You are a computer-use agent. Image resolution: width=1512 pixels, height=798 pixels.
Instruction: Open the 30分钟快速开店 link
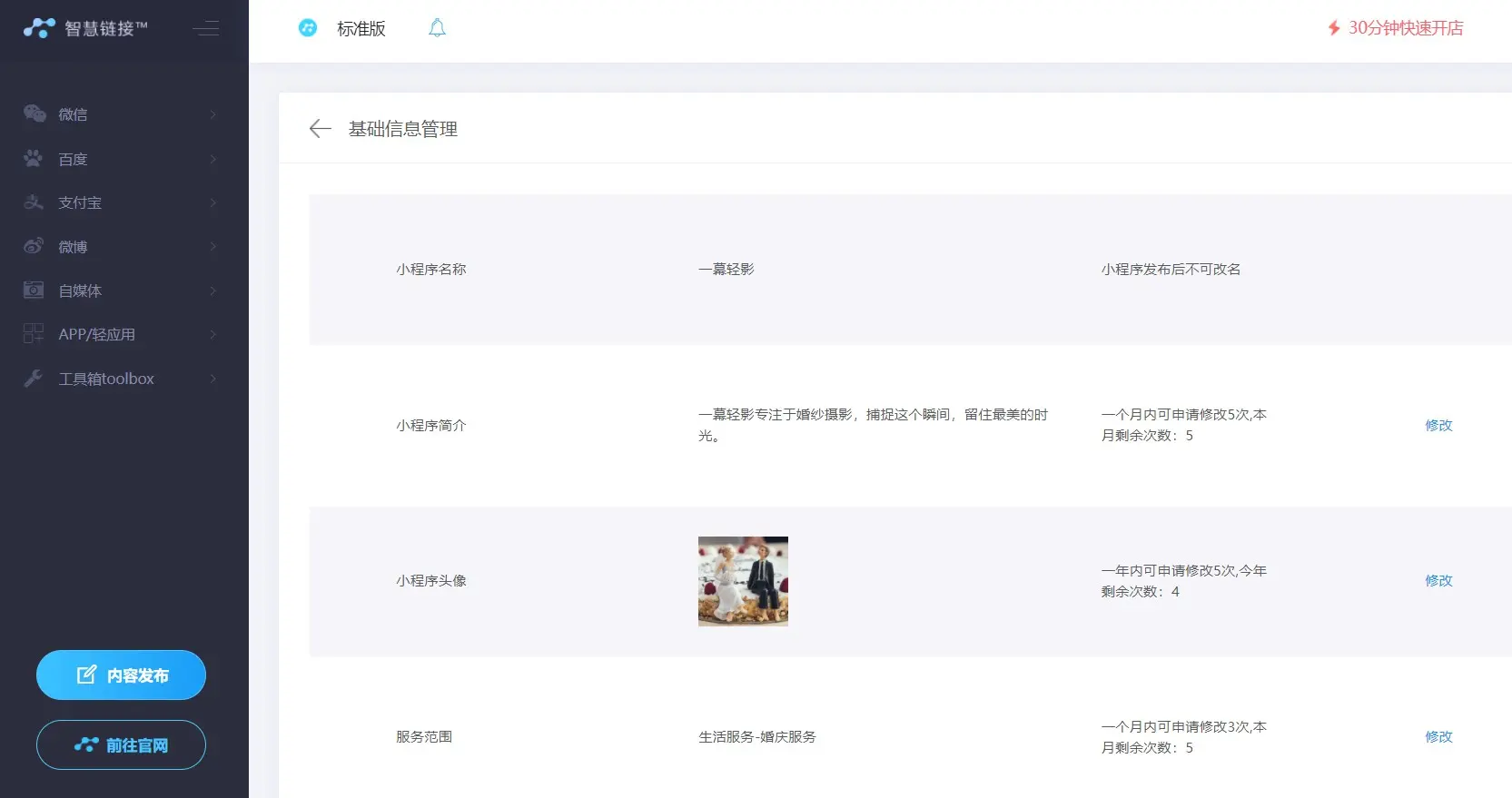click(x=1396, y=28)
